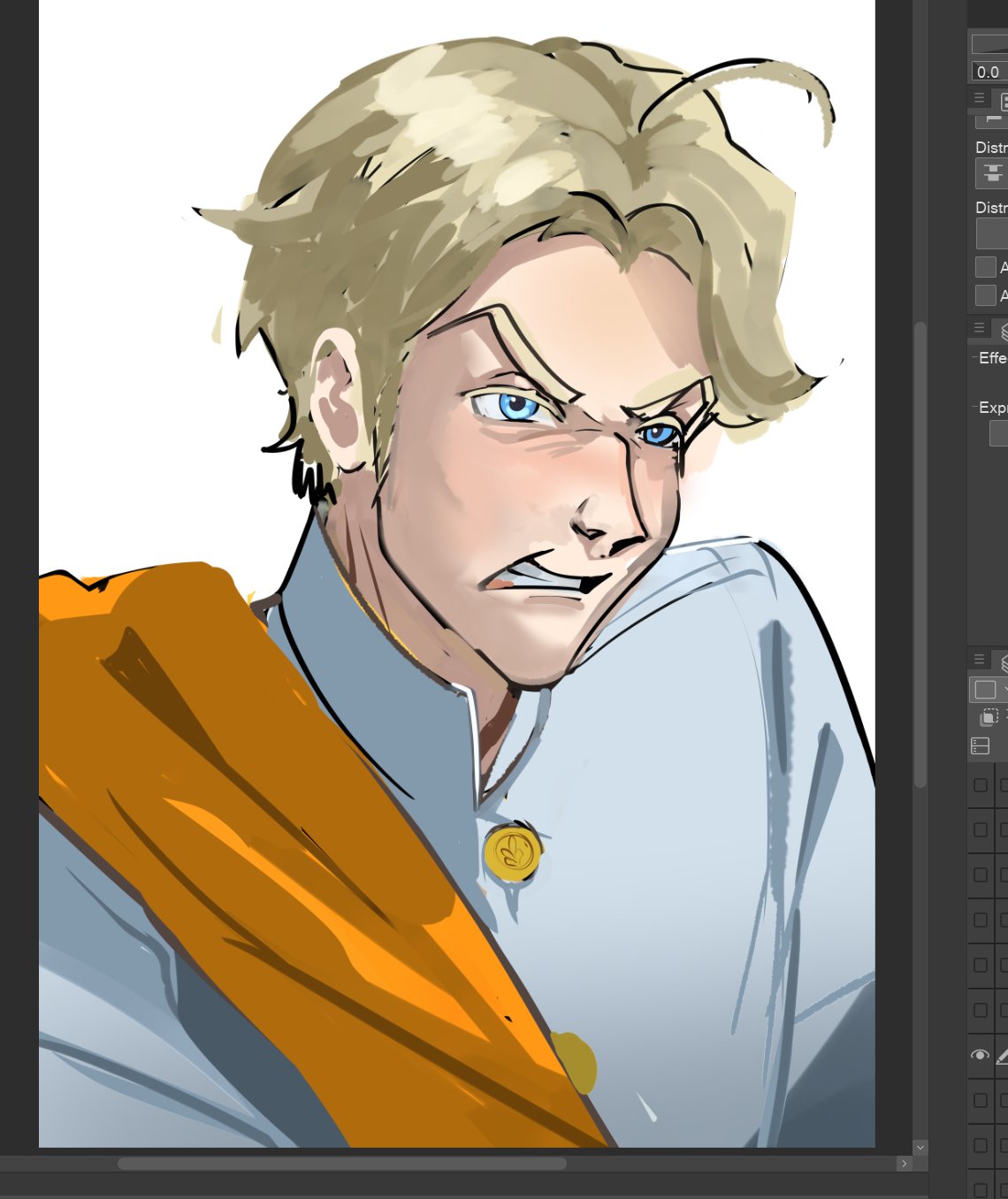1008x1199 pixels.
Task: Click the vertical scrollbar down arrow
Action: 920,1148
